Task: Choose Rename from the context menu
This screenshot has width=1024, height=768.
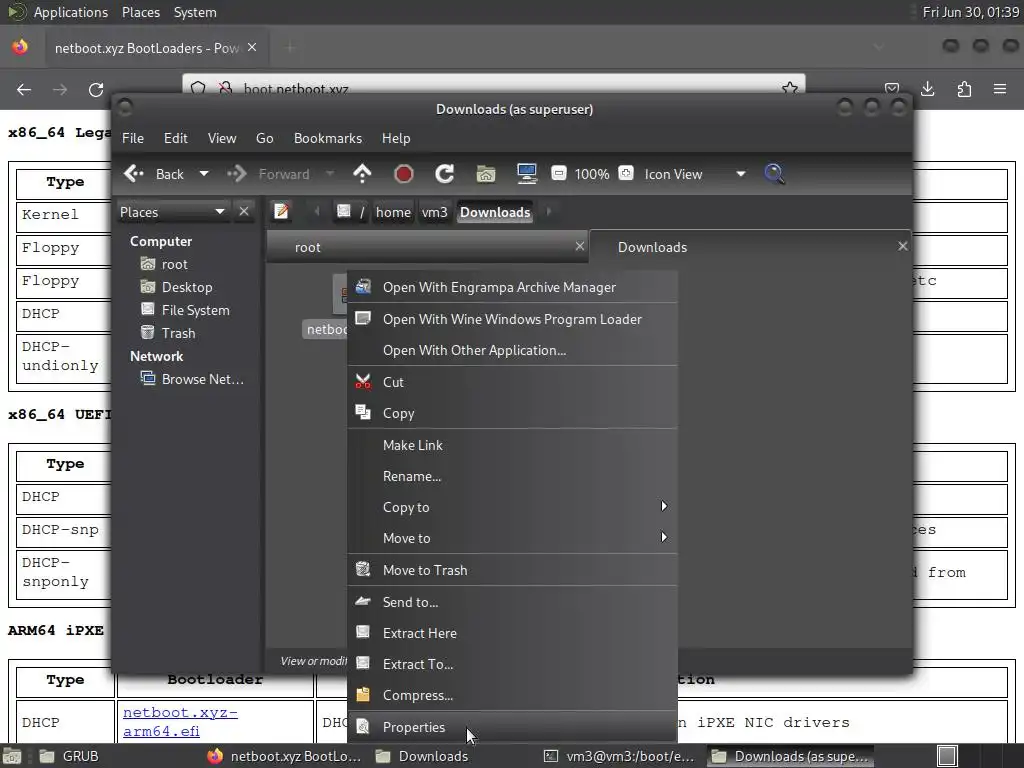Action: (513, 476)
